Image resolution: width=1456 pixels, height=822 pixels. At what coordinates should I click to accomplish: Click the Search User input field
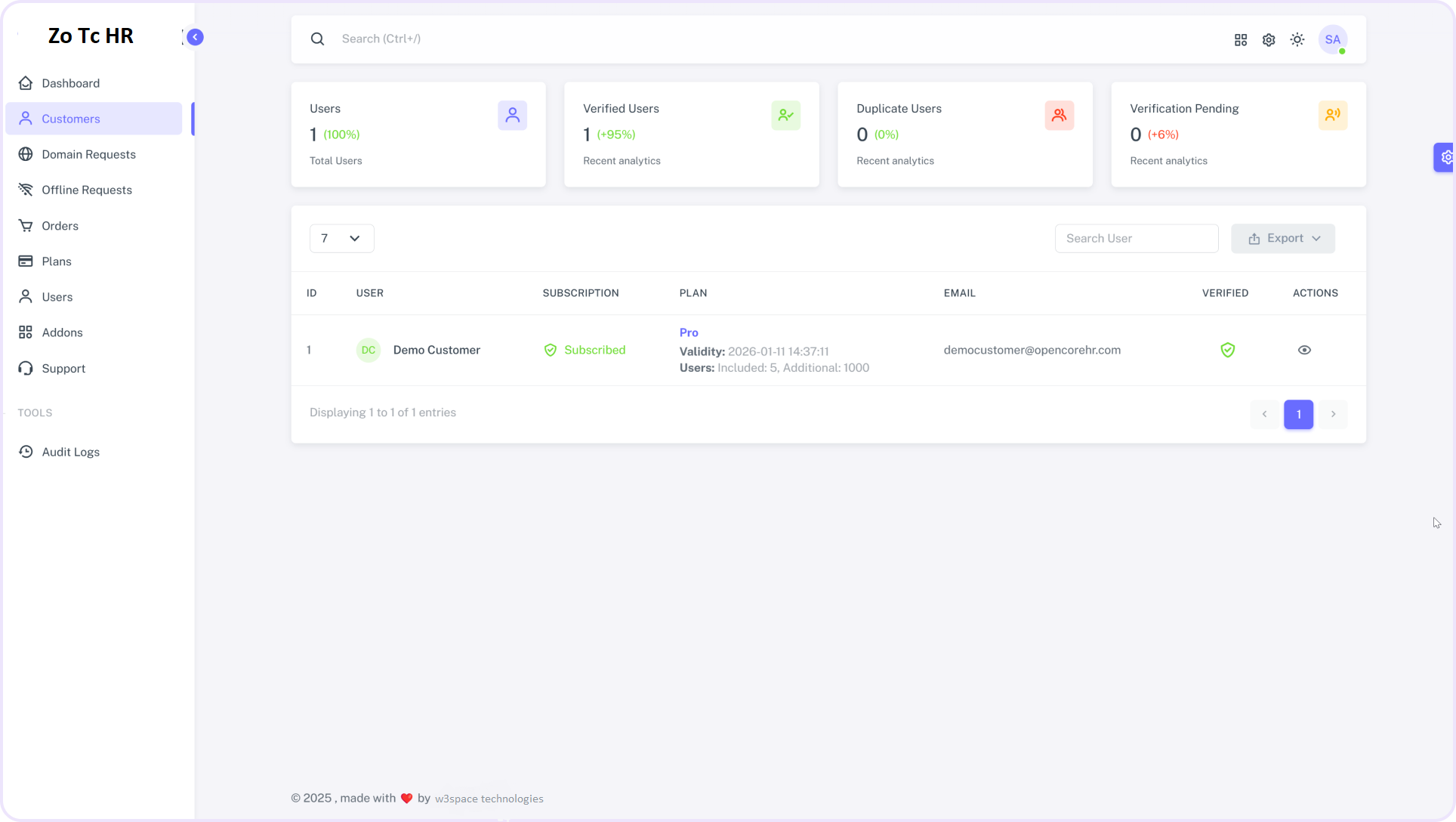click(1136, 238)
